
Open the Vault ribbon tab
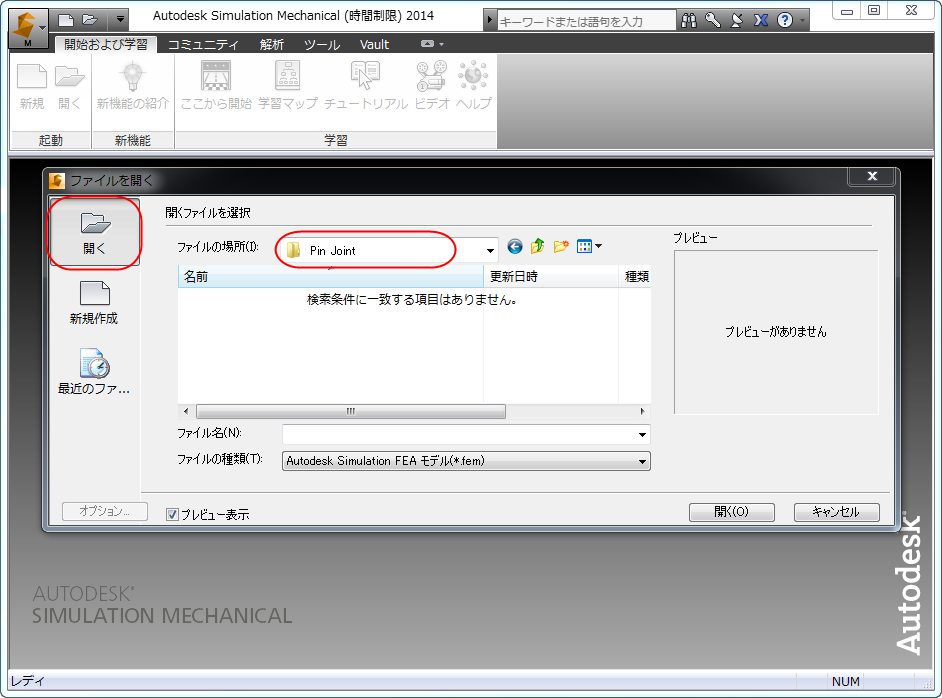click(x=374, y=44)
